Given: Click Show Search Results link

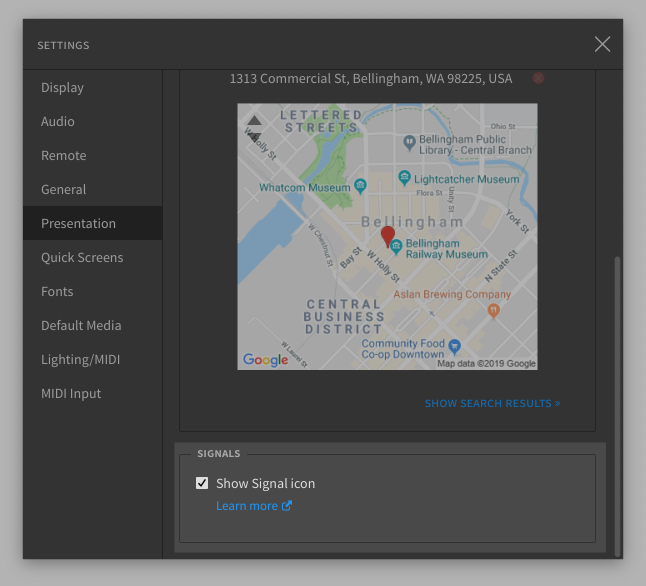Looking at the screenshot, I should [492, 403].
